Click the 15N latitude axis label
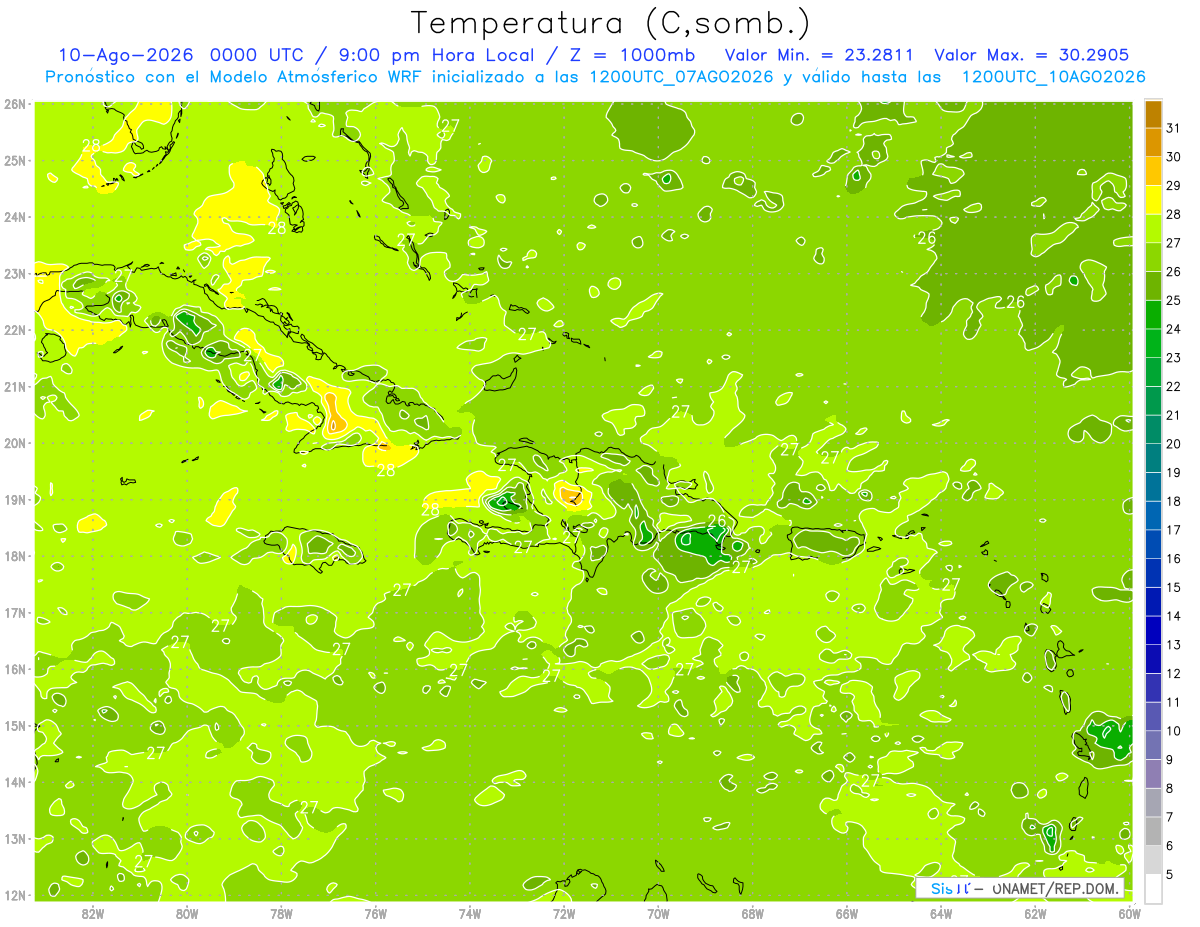 point(15,725)
